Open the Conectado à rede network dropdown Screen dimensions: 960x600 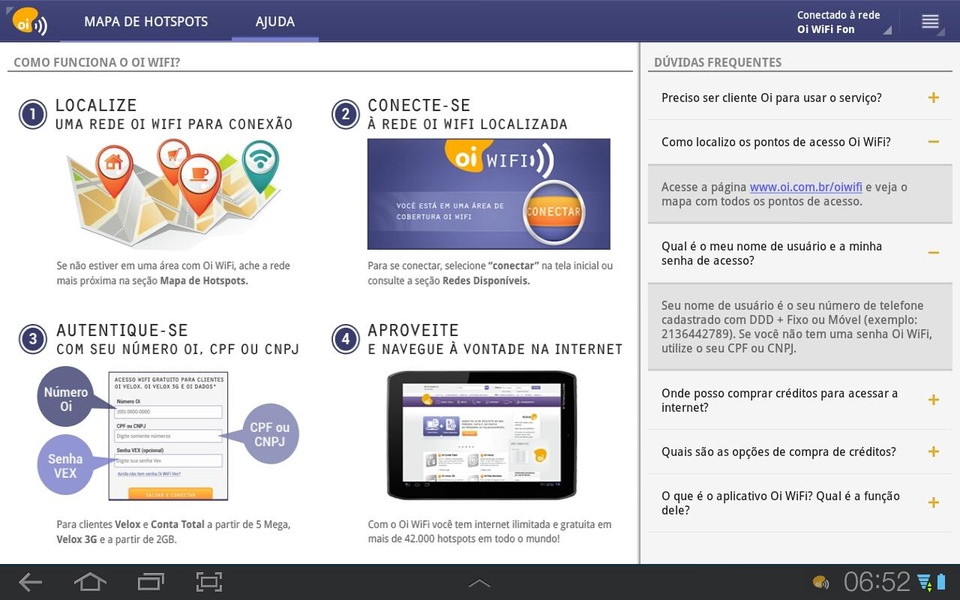(x=844, y=22)
